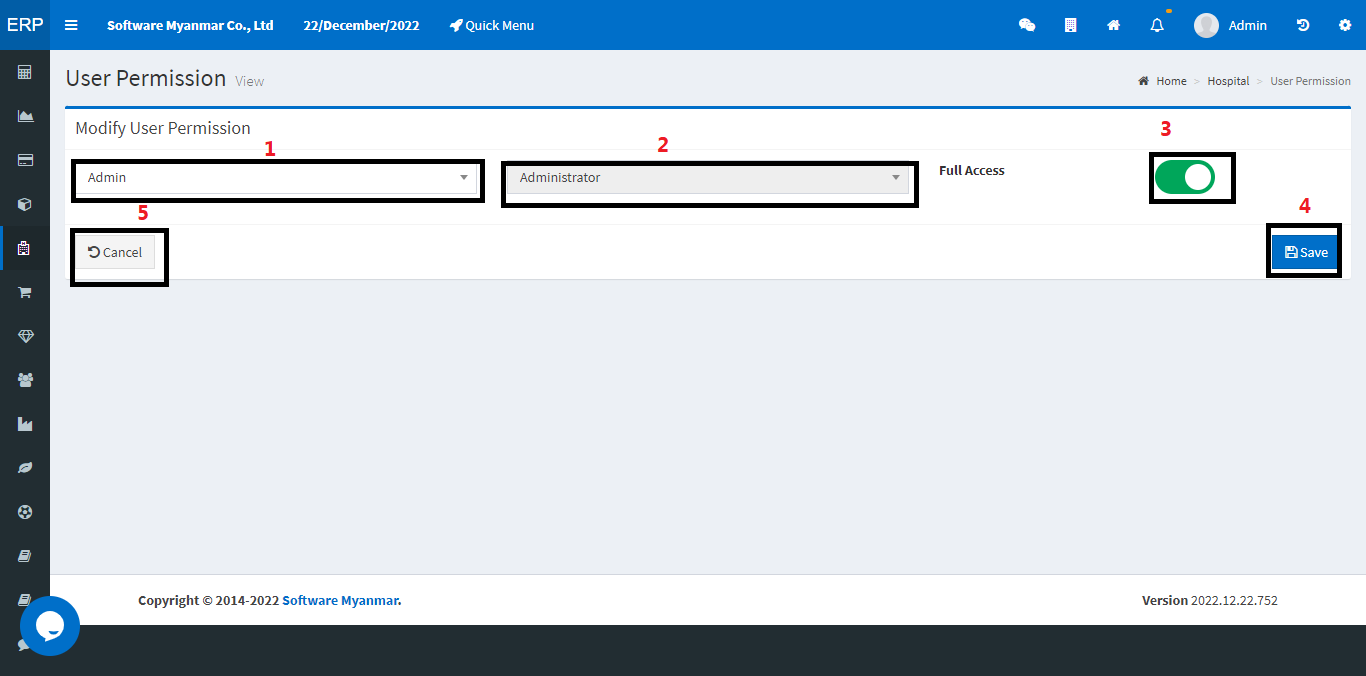Image resolution: width=1366 pixels, height=676 pixels.
Task: Open the area chart module in sidebar
Action: click(x=25, y=116)
